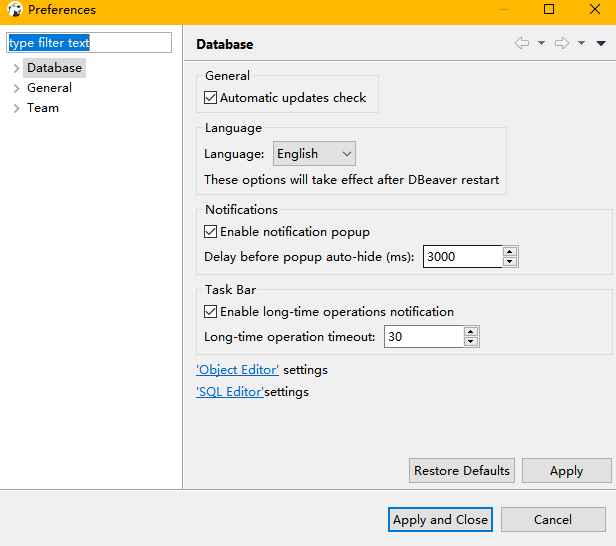Increase popup auto-hide delay with up arrow

[x=510, y=251]
